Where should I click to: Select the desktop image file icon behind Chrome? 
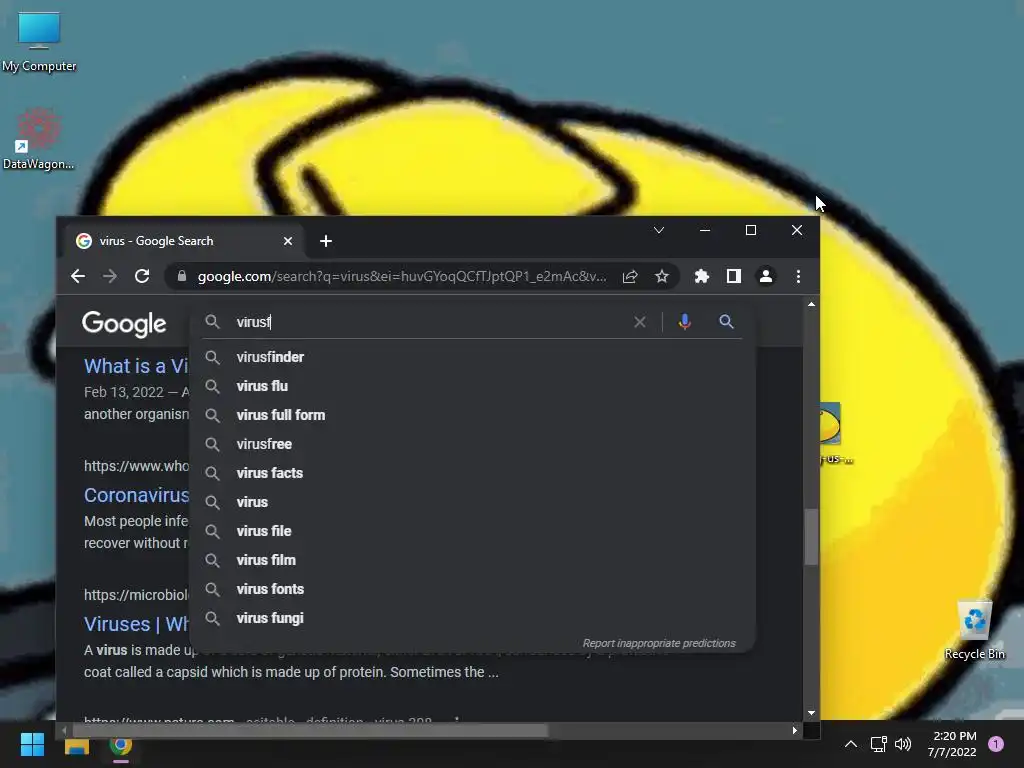[x=834, y=432]
